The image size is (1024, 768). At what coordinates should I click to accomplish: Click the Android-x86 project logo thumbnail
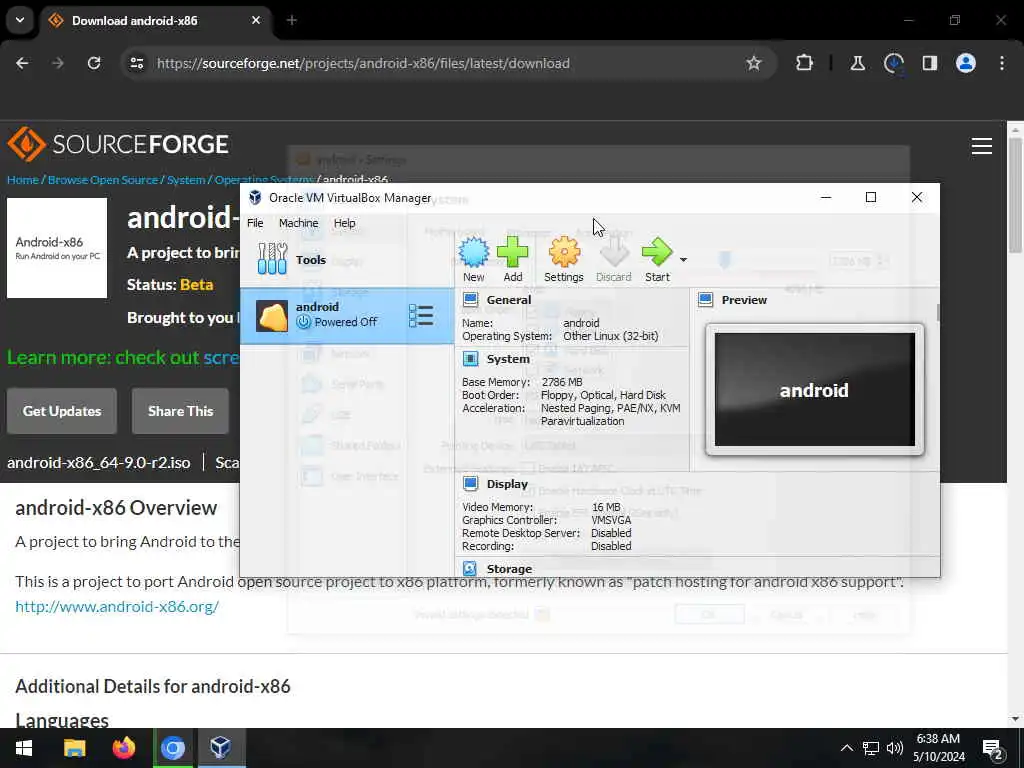(x=57, y=248)
